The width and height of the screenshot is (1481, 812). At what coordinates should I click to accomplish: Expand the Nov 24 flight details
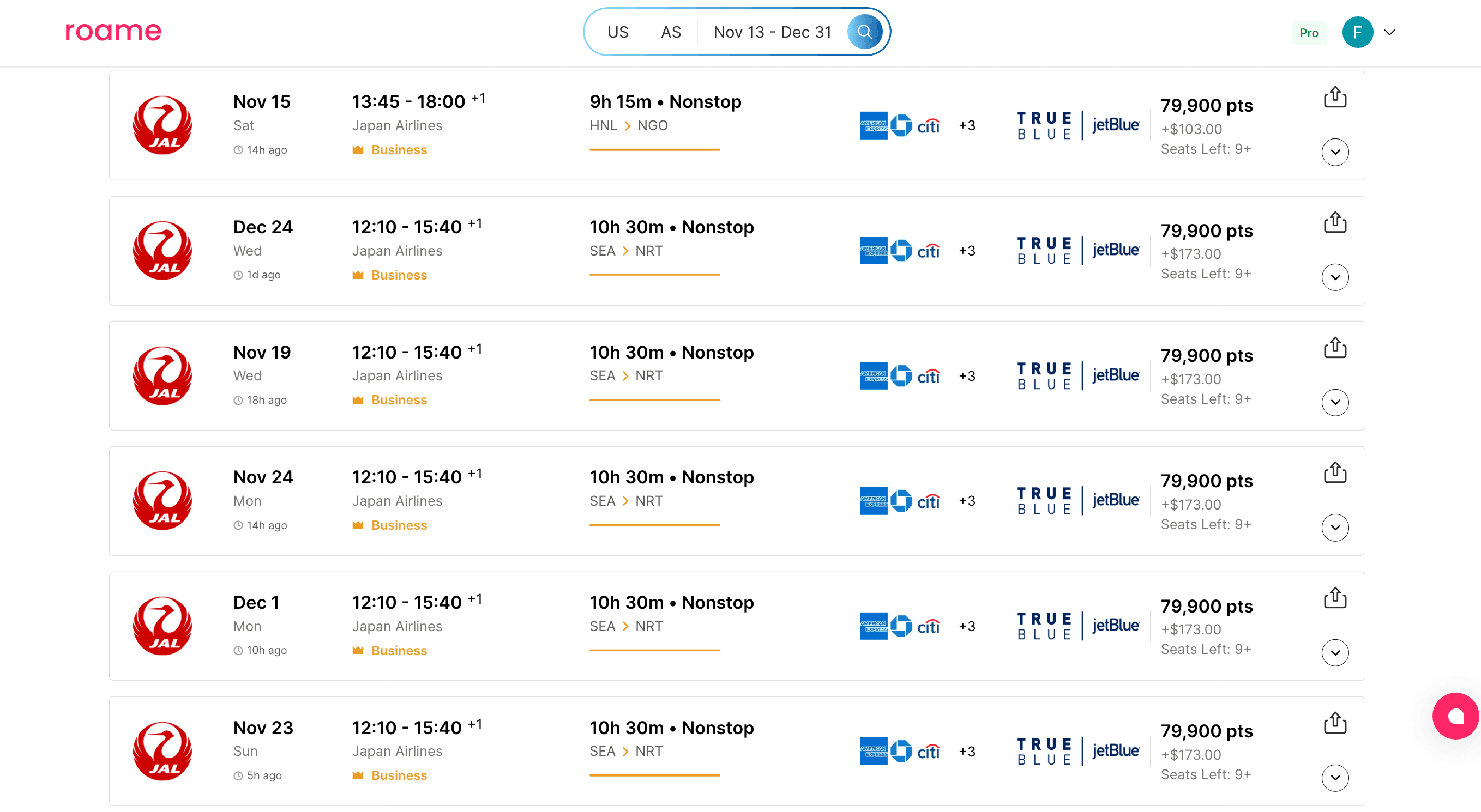(x=1334, y=528)
